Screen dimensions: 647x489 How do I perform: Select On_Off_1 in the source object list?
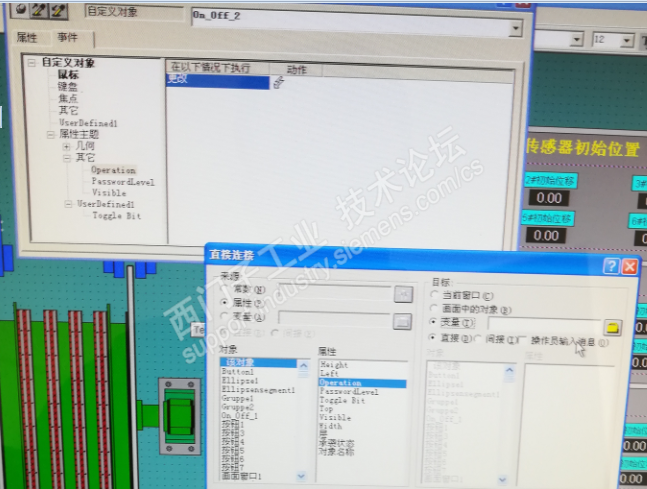pos(240,416)
